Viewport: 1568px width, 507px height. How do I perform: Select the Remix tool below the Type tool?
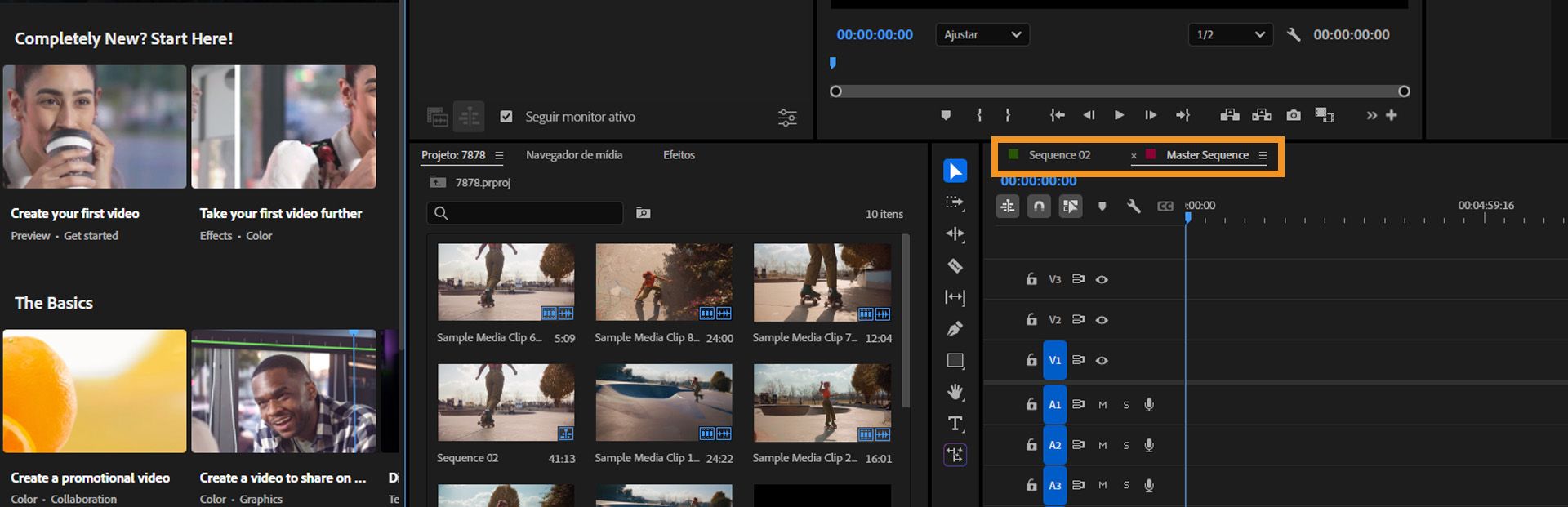955,455
